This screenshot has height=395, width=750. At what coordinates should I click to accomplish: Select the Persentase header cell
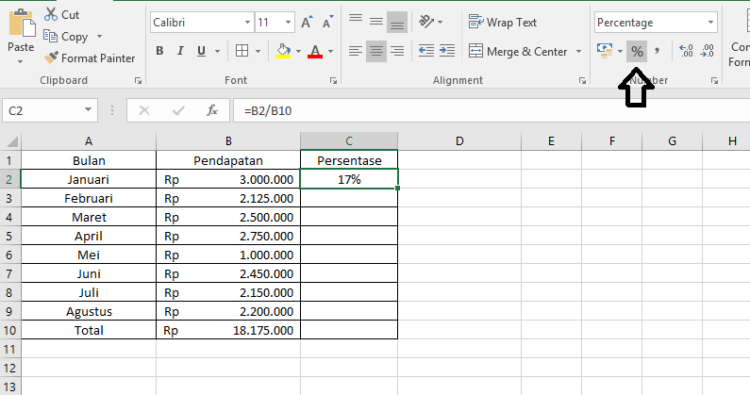click(x=349, y=160)
